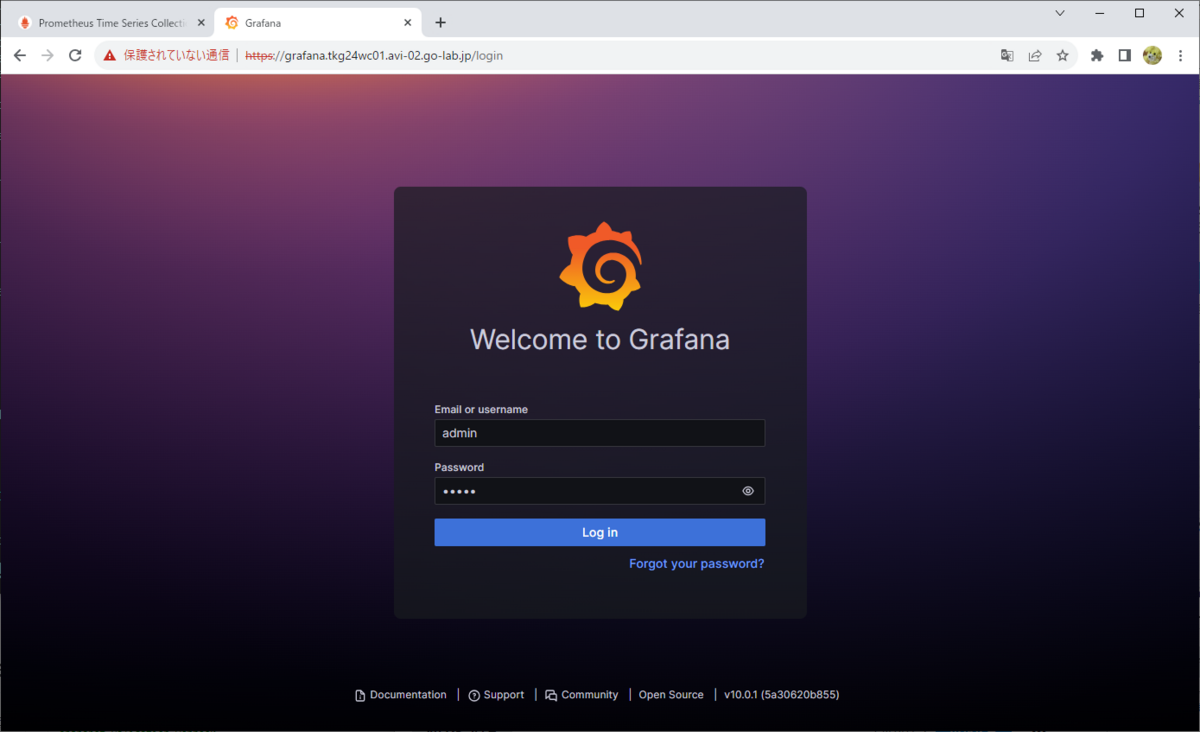Click the red not-secure warning icon
1200x732 pixels.
[110, 56]
